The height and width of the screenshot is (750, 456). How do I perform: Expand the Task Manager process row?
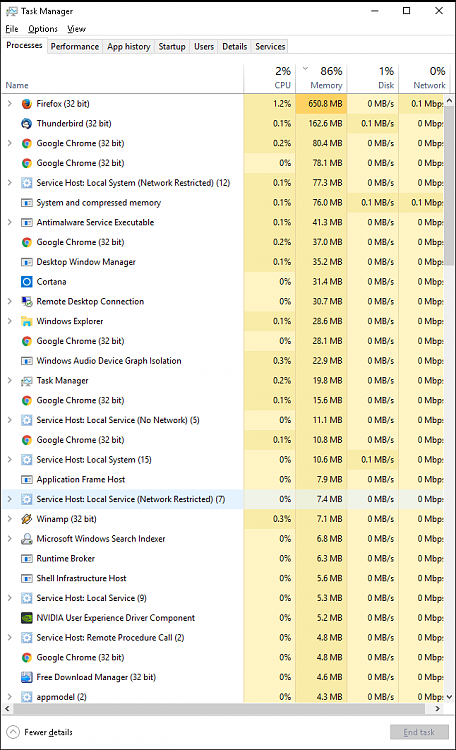click(x=10, y=381)
